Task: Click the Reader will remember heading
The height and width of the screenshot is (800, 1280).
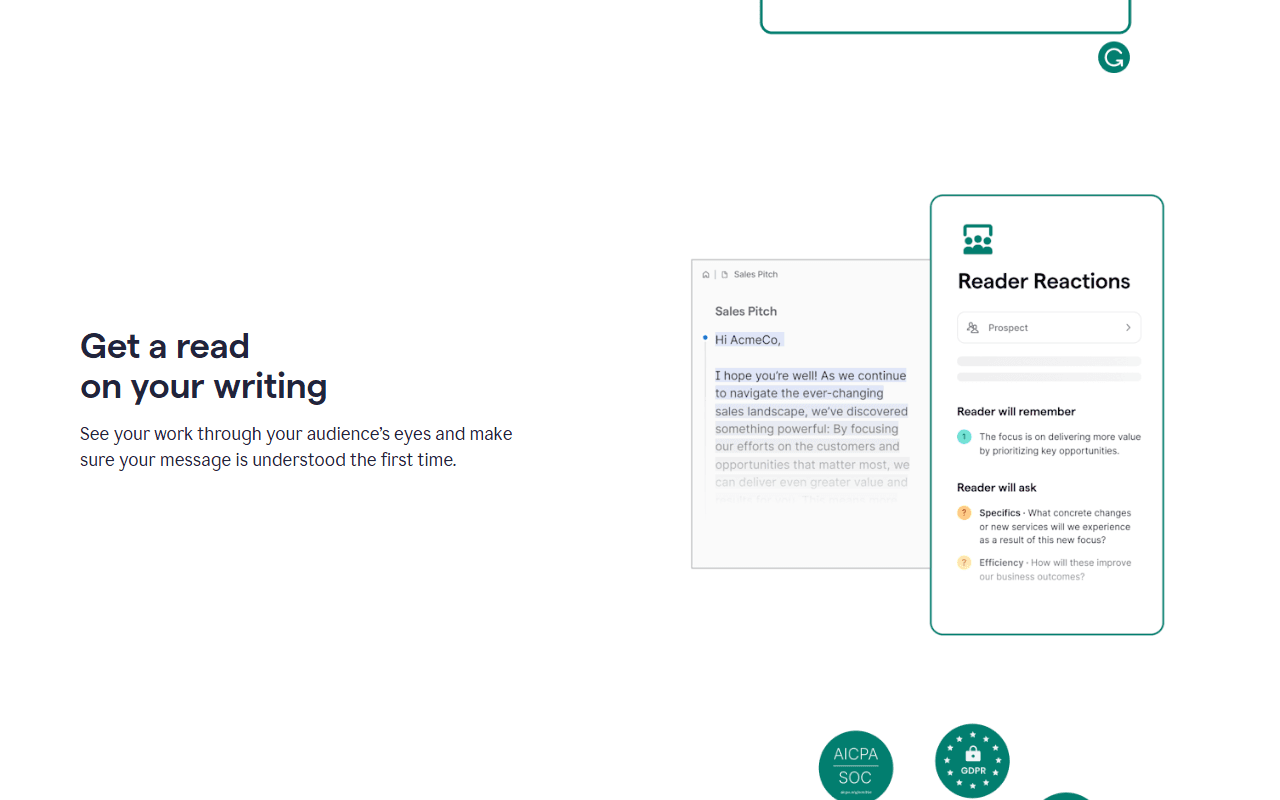Action: click(1016, 411)
